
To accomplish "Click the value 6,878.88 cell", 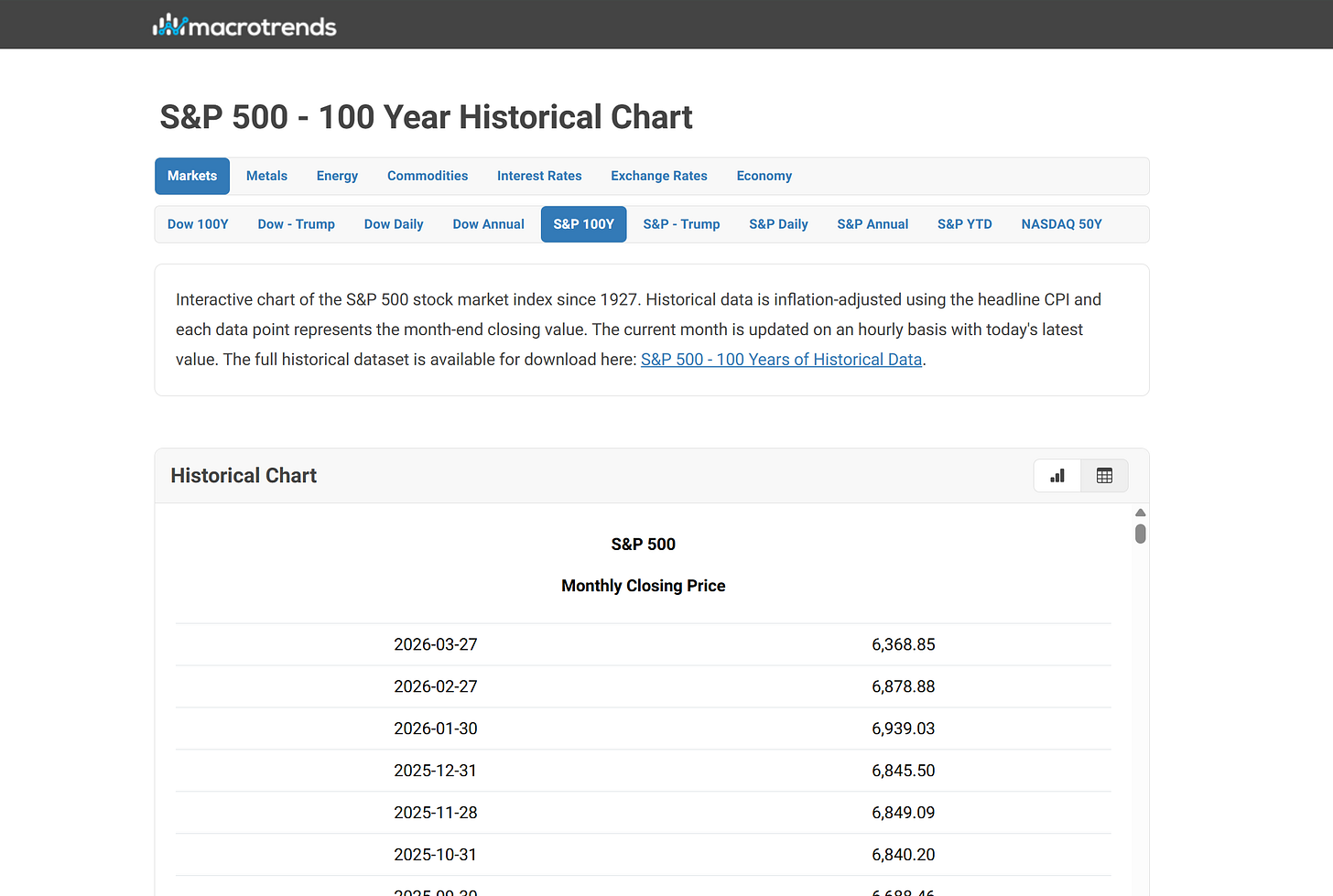I will (904, 686).
